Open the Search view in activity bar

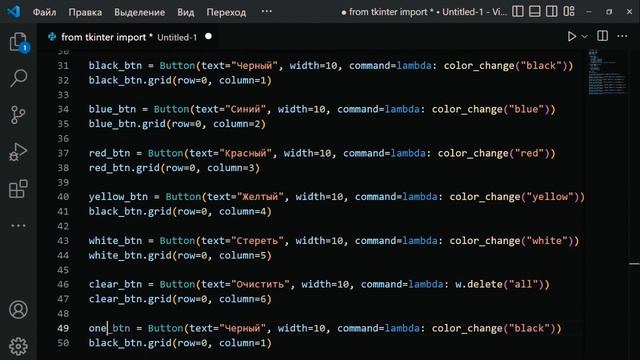point(18,78)
